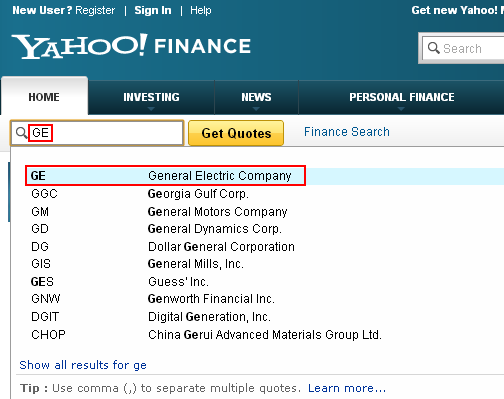Pick the GGC Georgia Gulf Corp. suggestion
Viewport: 504px width, 399px height.
[265, 194]
